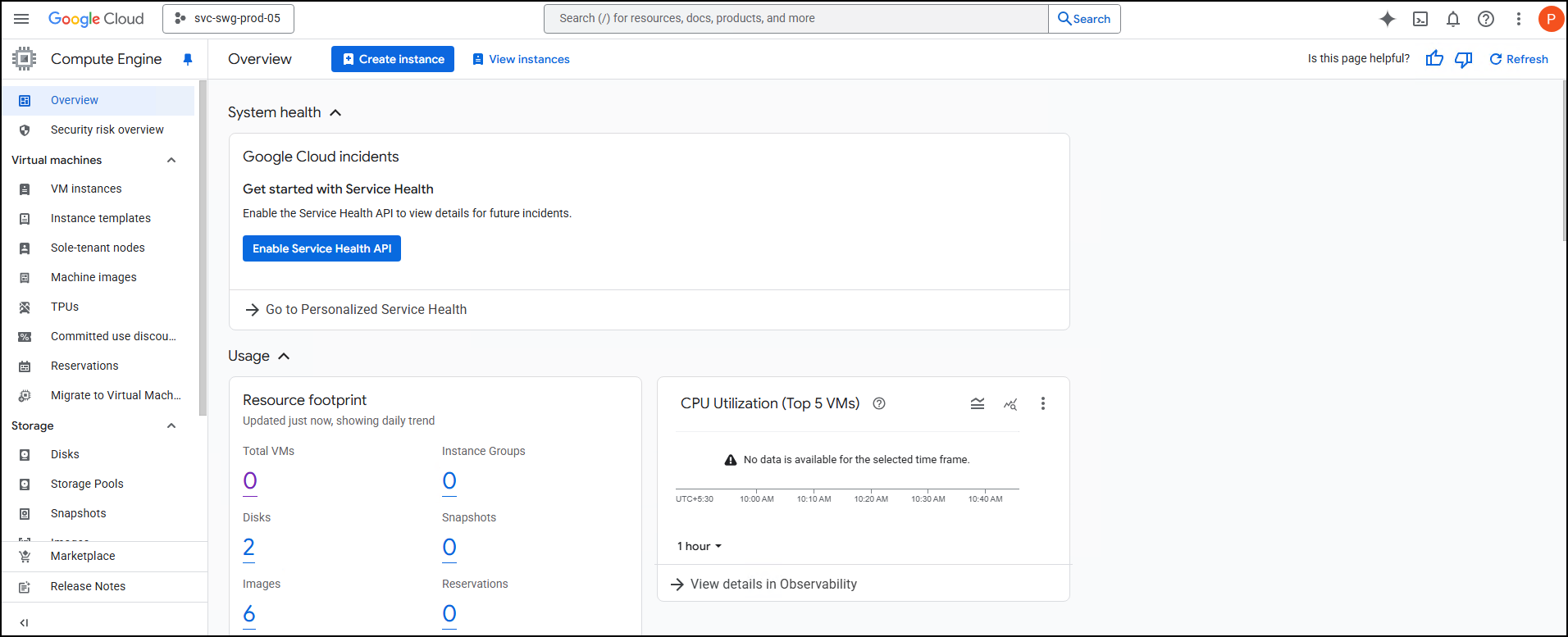Click the Total VMs count 0
The height and width of the screenshot is (637, 1568).
click(250, 481)
